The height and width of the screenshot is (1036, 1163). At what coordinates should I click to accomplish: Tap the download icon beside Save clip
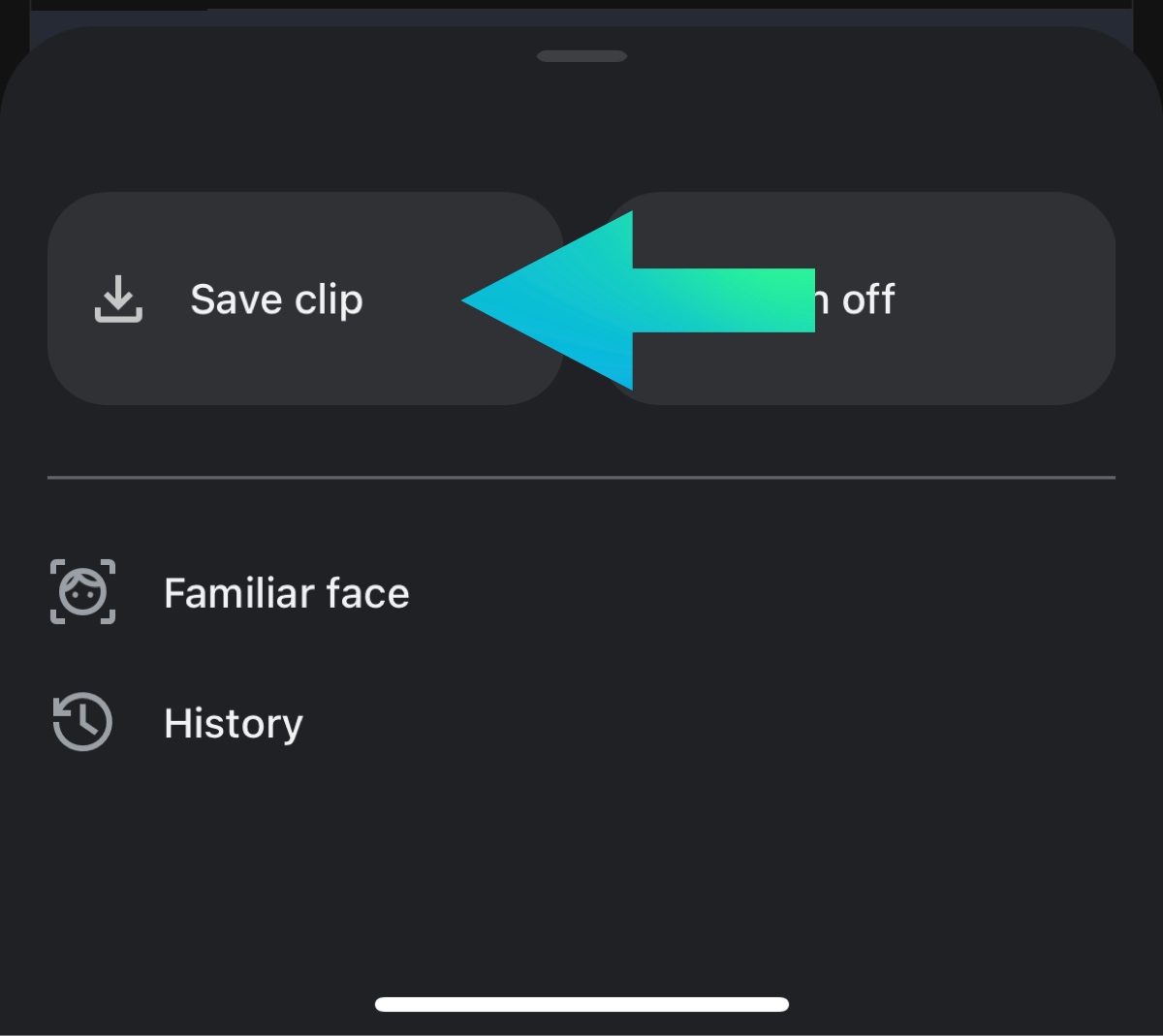click(118, 298)
